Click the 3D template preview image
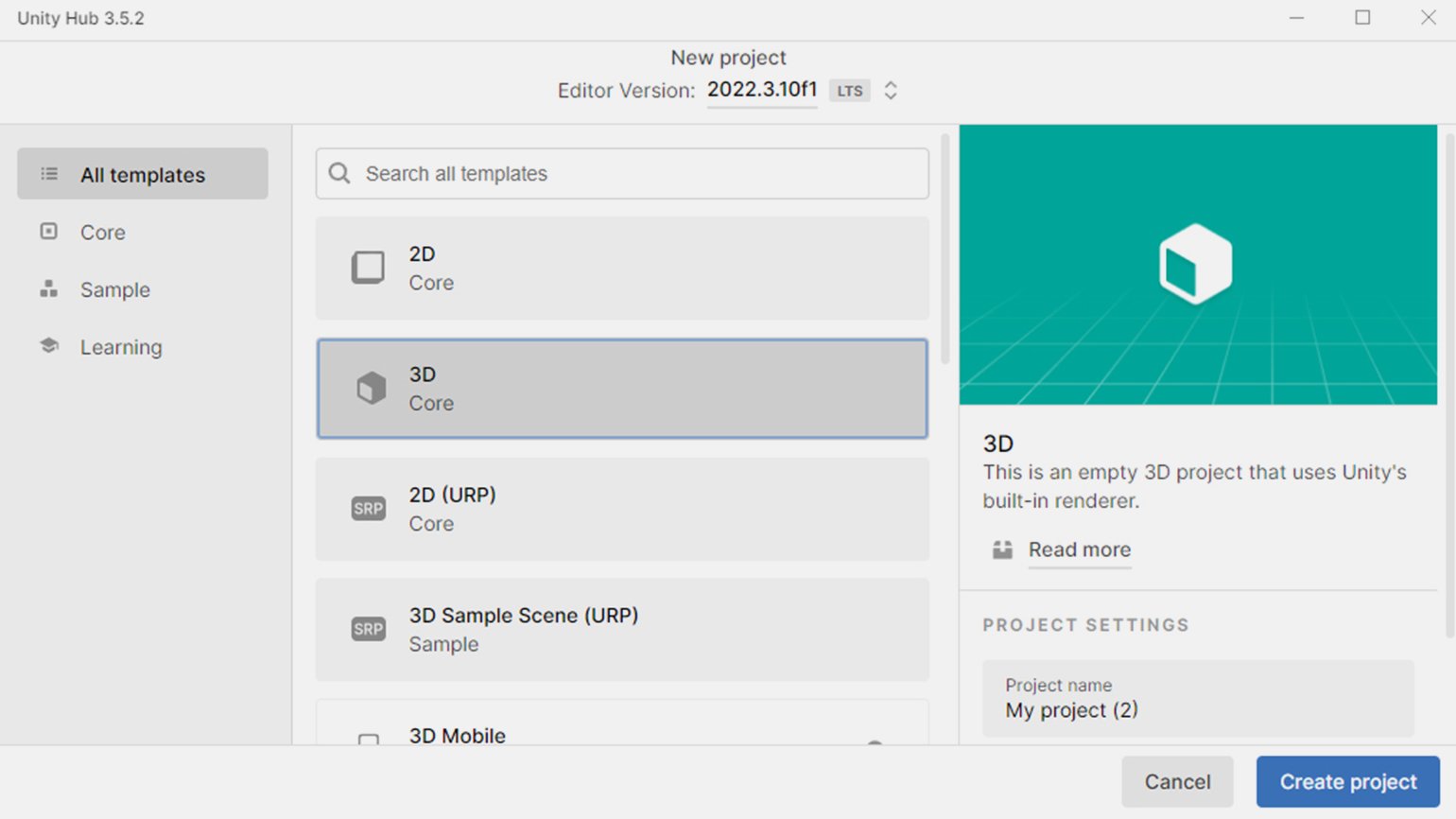Viewport: 1456px width, 819px height. [x=1198, y=265]
